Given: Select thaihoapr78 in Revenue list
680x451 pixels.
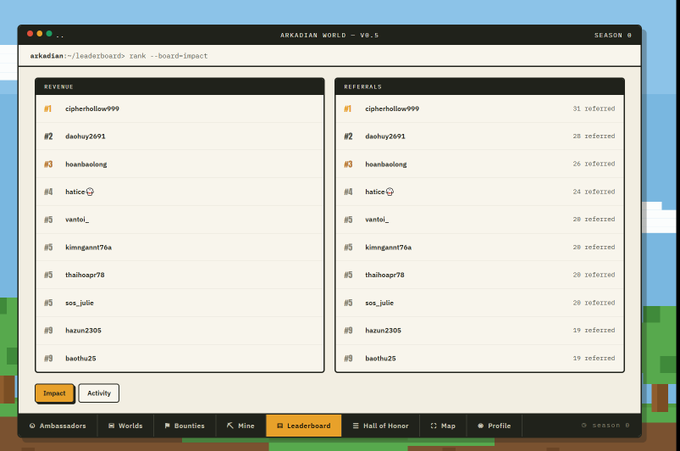Looking at the screenshot, I should 180,275.
